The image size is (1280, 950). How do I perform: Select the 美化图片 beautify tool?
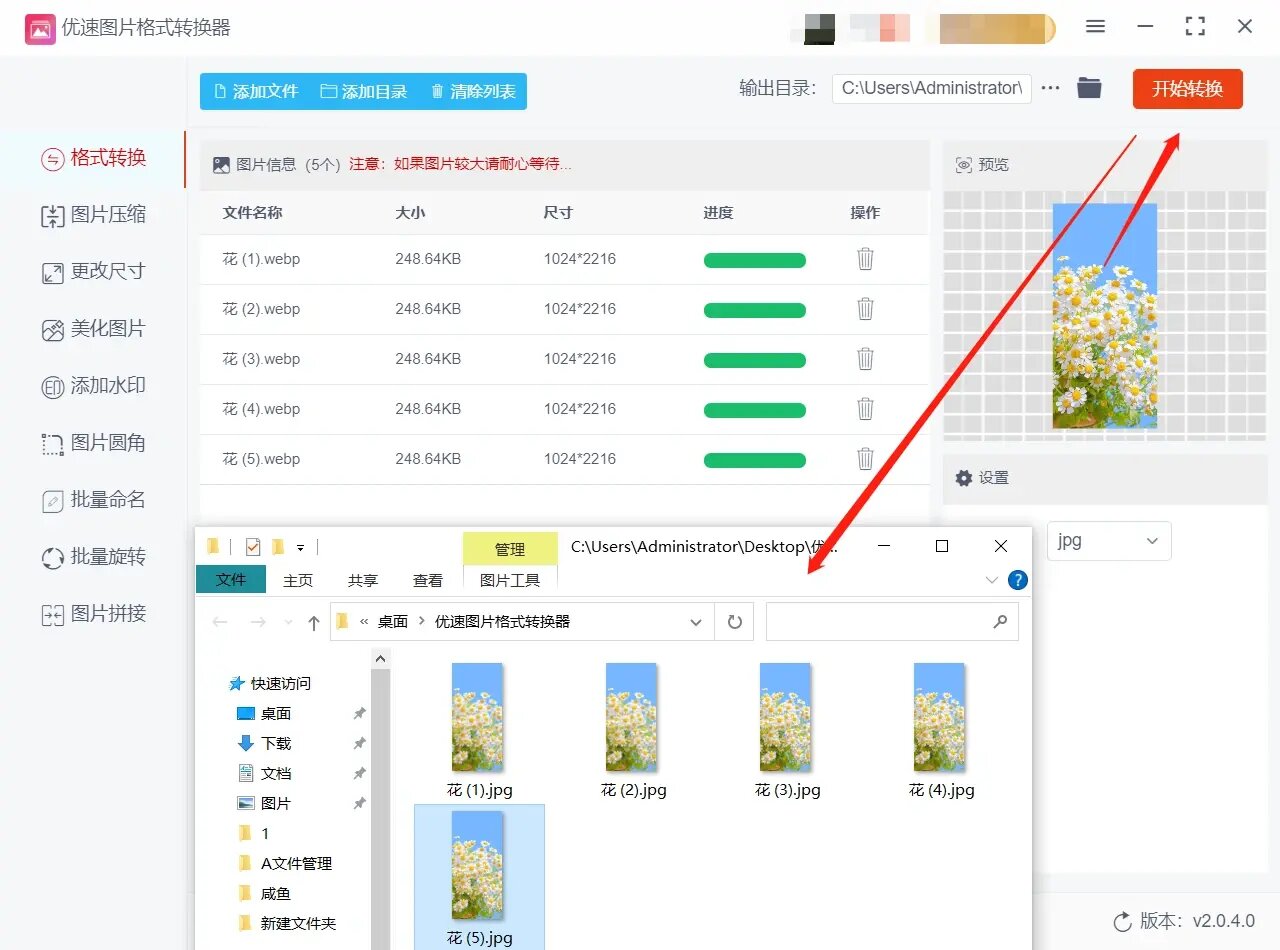click(95, 328)
